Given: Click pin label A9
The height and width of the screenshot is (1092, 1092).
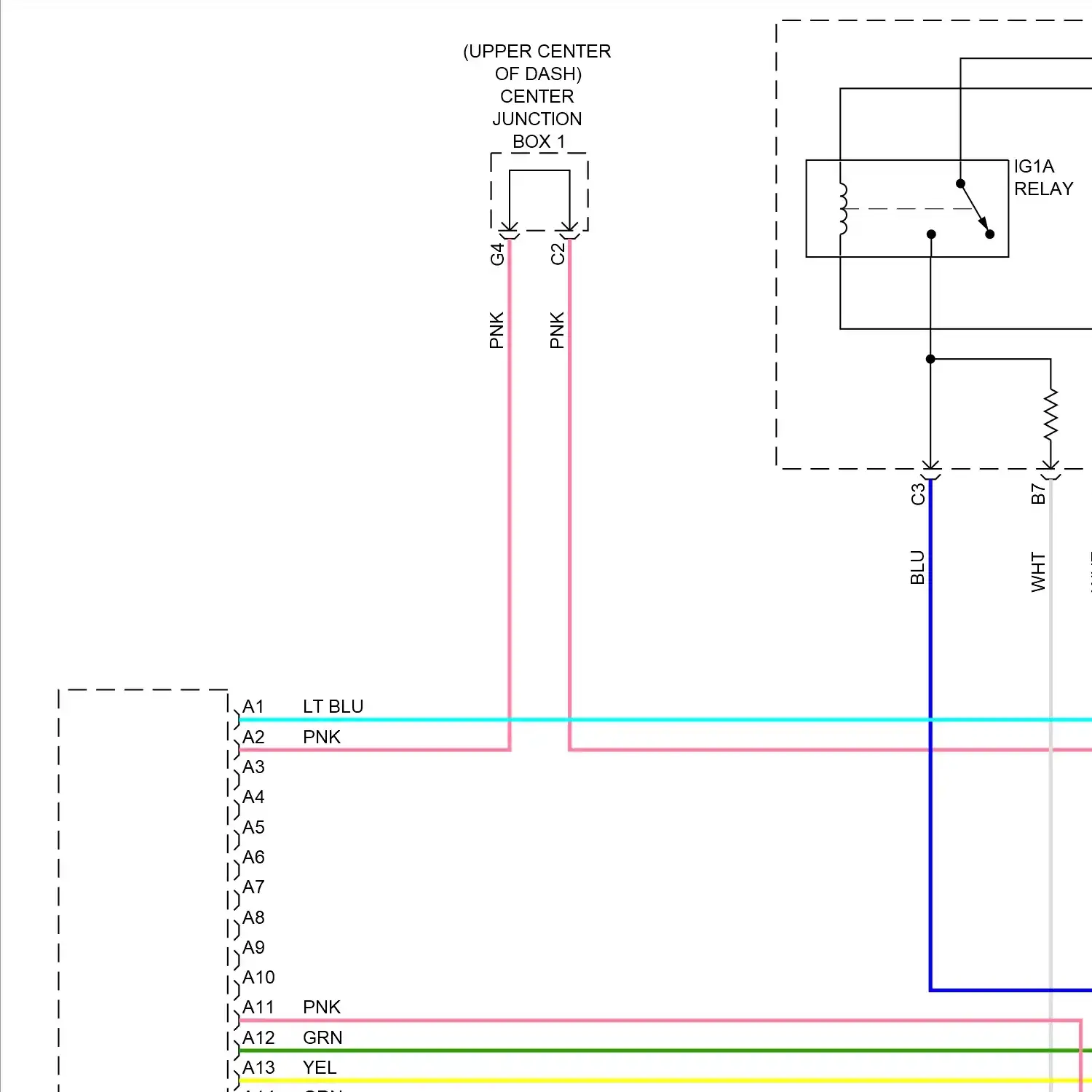Looking at the screenshot, I should 253,948.
